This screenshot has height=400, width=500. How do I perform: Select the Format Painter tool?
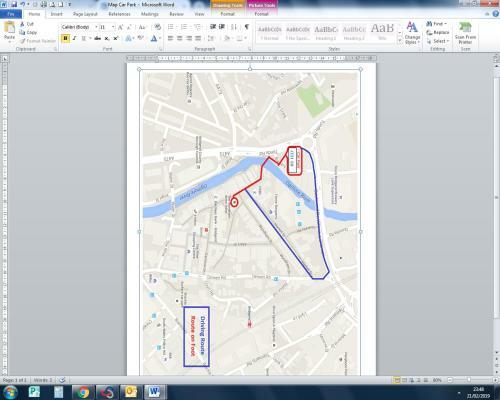[38, 41]
